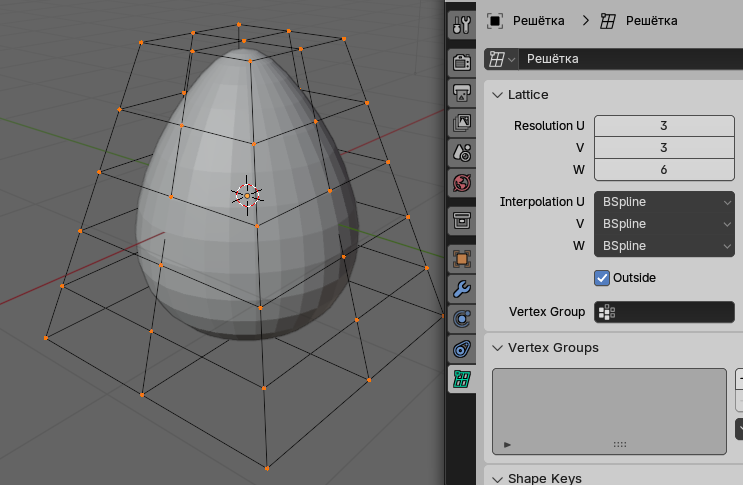Click the 3D cursor in the viewport

click(x=247, y=196)
